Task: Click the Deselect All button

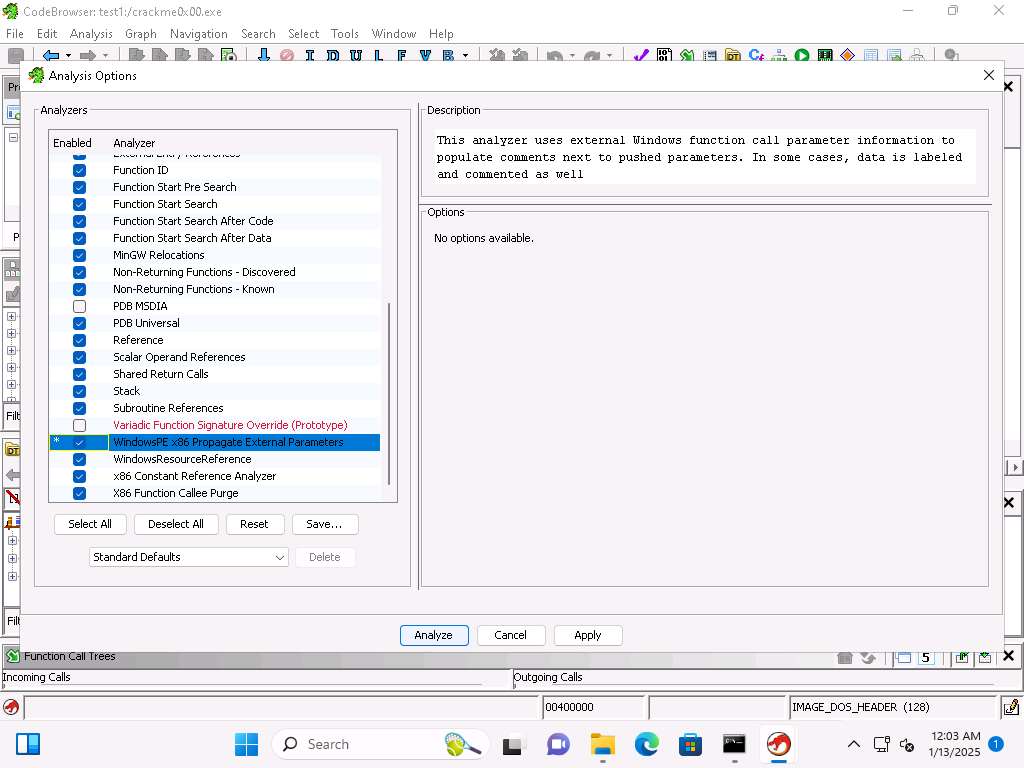Action: [x=175, y=524]
